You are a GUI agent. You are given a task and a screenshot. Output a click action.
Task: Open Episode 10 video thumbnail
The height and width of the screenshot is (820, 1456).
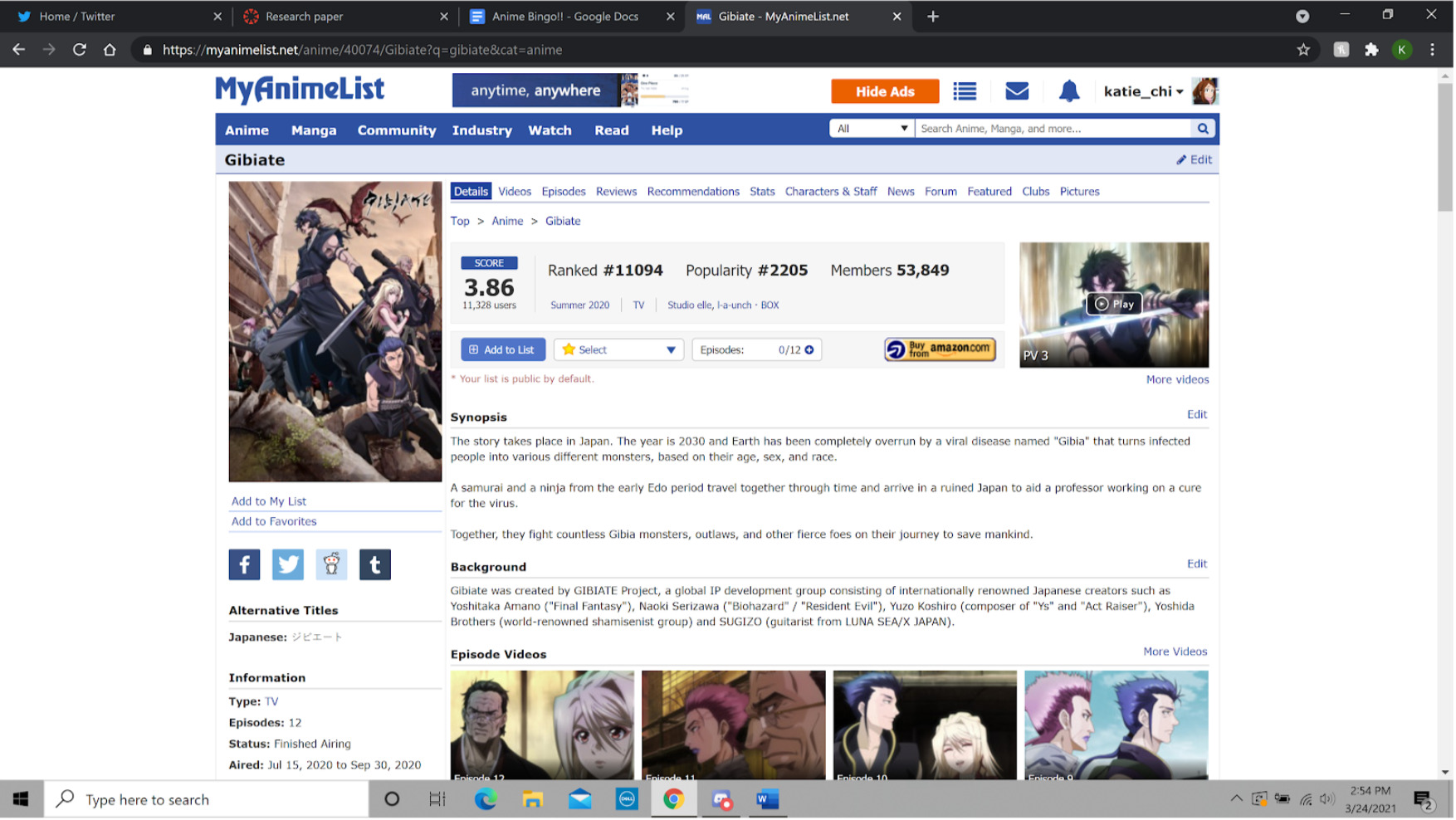[926, 726]
